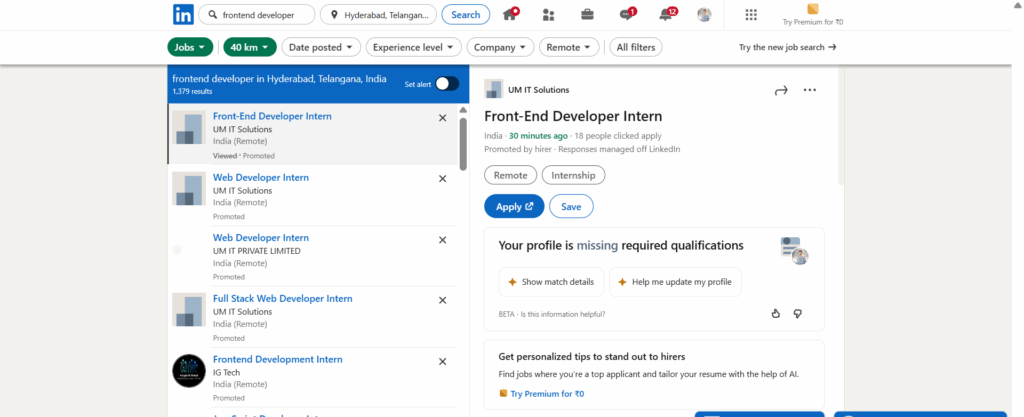Open the 40 km distance dropdown
Viewport: 1024px width, 417px height.
click(x=250, y=47)
